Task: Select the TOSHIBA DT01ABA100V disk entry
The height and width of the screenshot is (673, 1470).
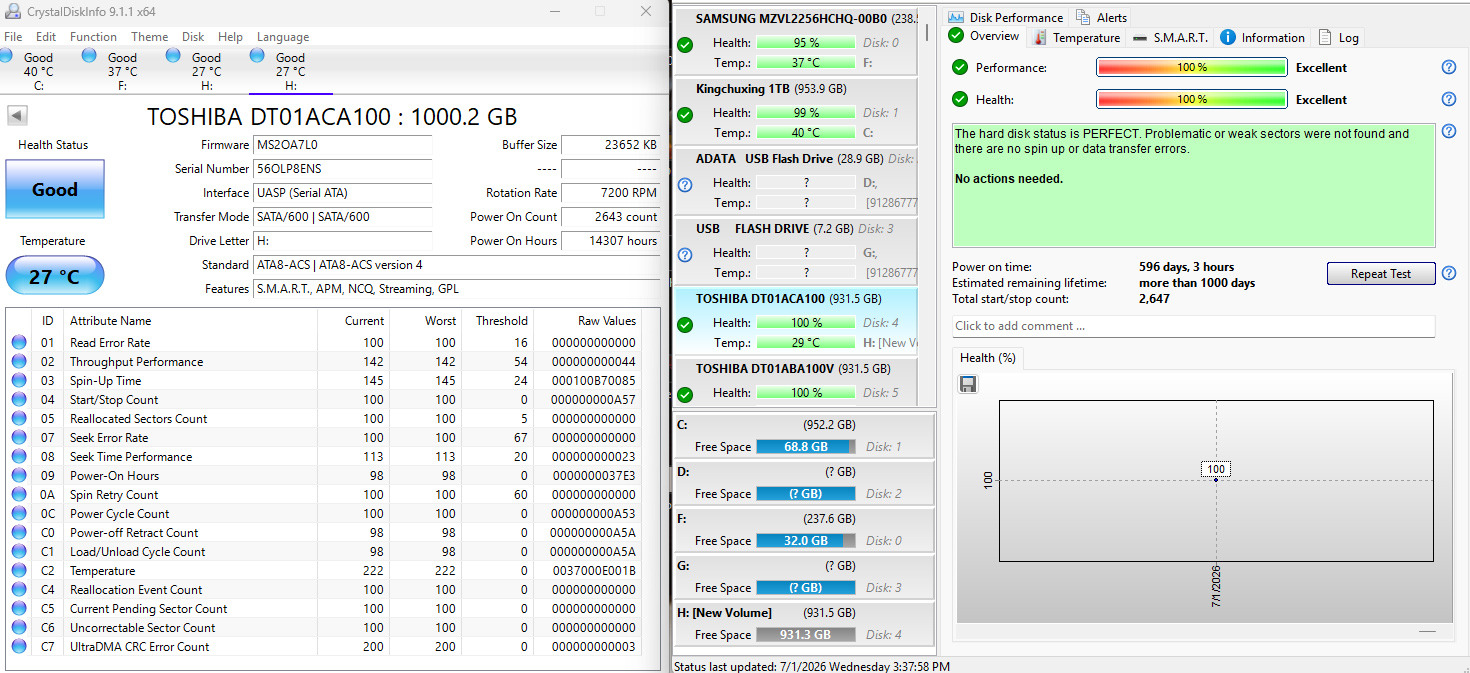Action: click(796, 383)
